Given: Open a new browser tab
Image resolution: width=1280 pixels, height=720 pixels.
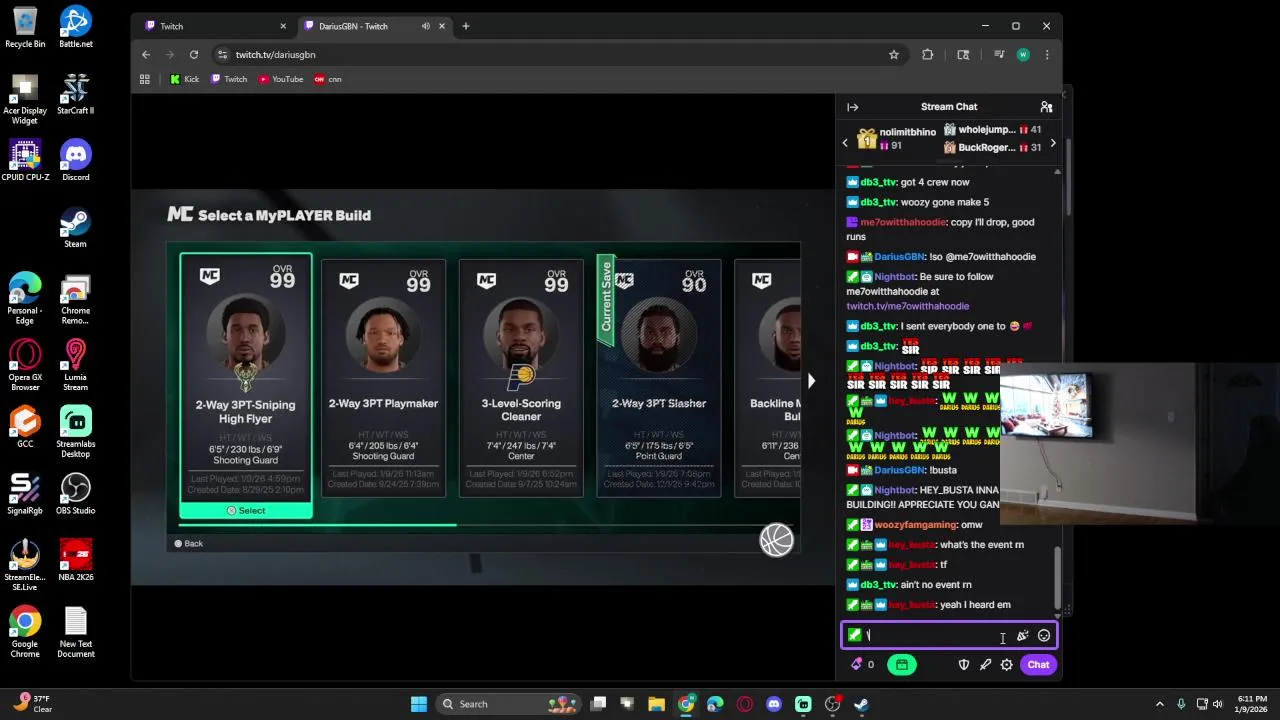Looking at the screenshot, I should tap(466, 26).
